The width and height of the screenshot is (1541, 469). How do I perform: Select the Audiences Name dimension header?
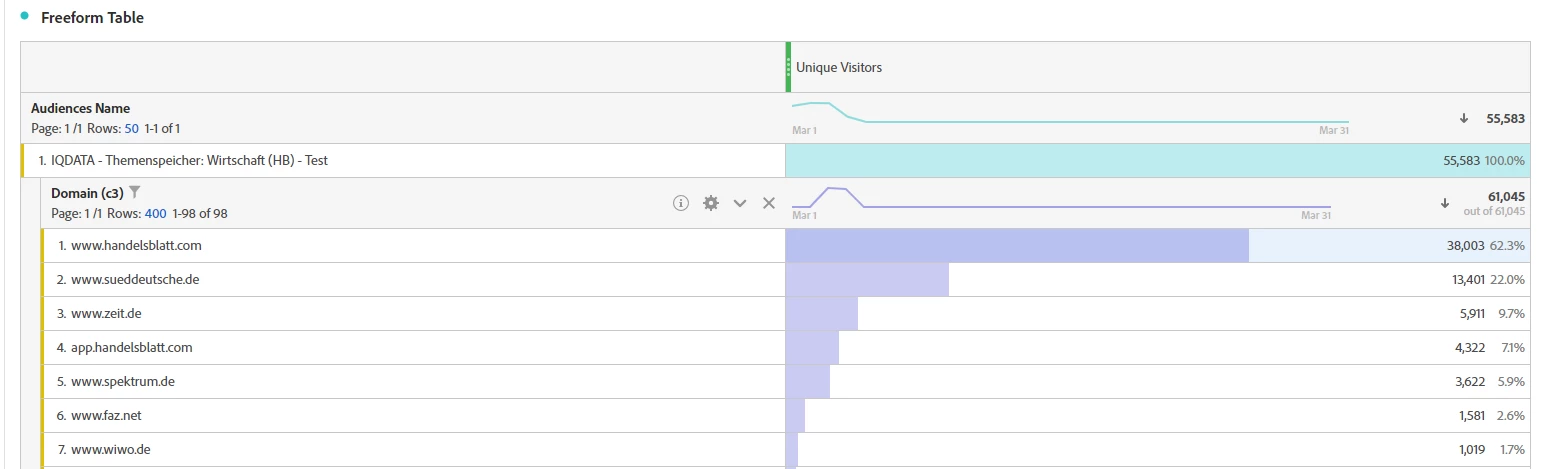[x=80, y=108]
